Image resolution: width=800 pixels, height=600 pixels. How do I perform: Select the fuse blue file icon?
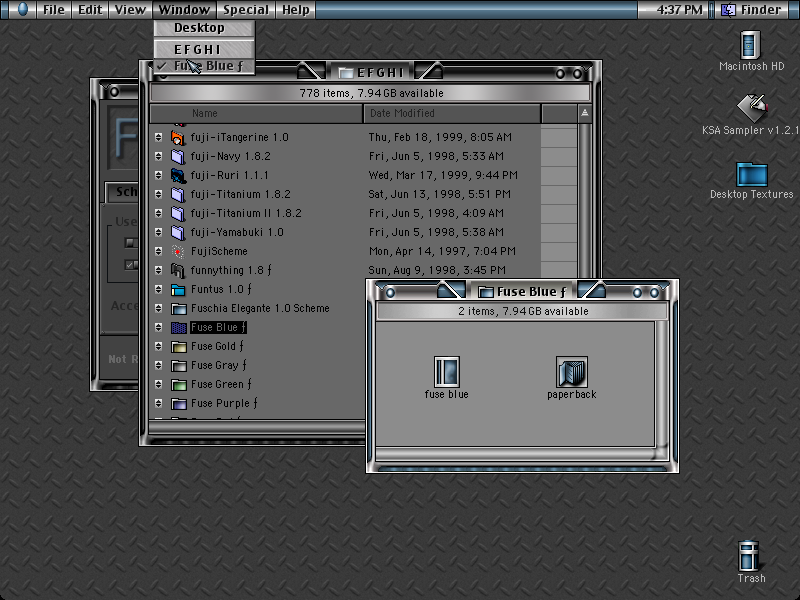click(447, 372)
